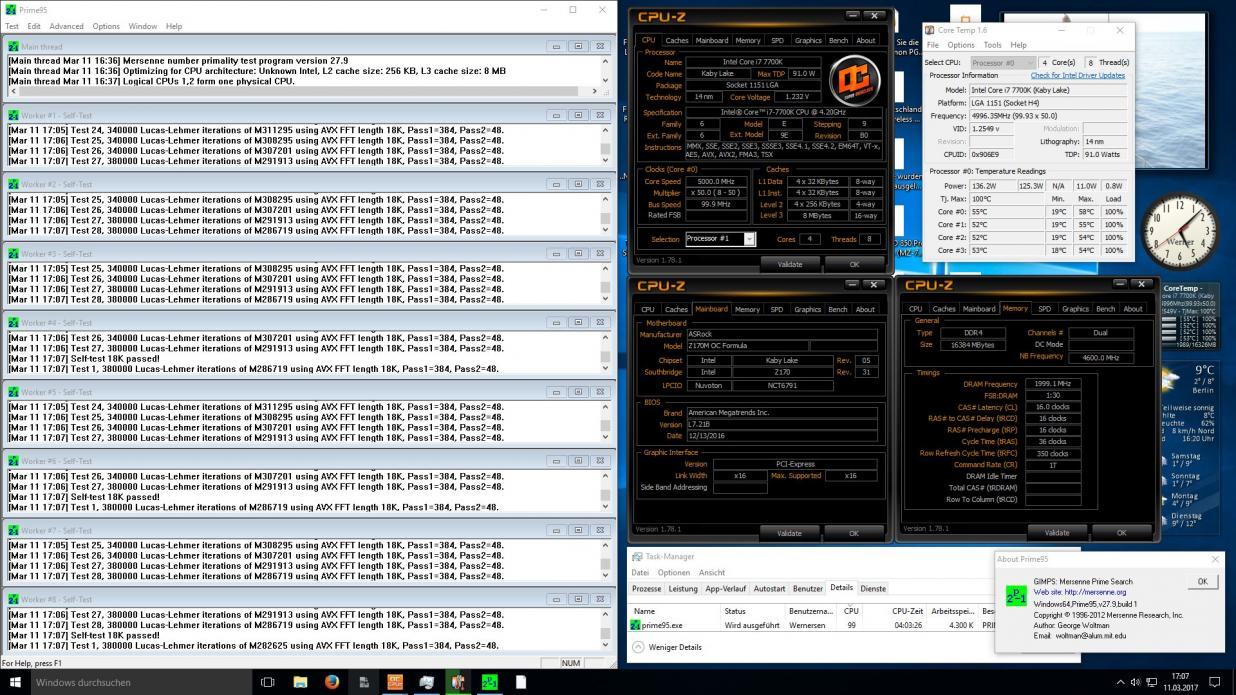Open the Datei menu in Task-Manager
The height and width of the screenshot is (695, 1236).
640,573
